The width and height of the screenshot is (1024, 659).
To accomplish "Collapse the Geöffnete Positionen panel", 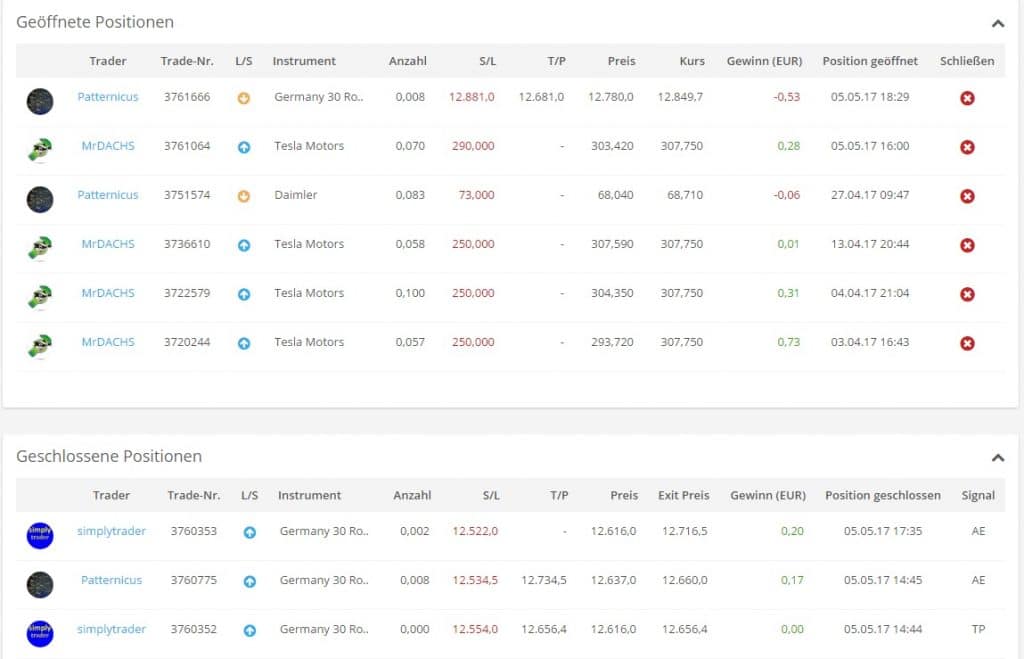I will pyautogui.click(x=997, y=23).
